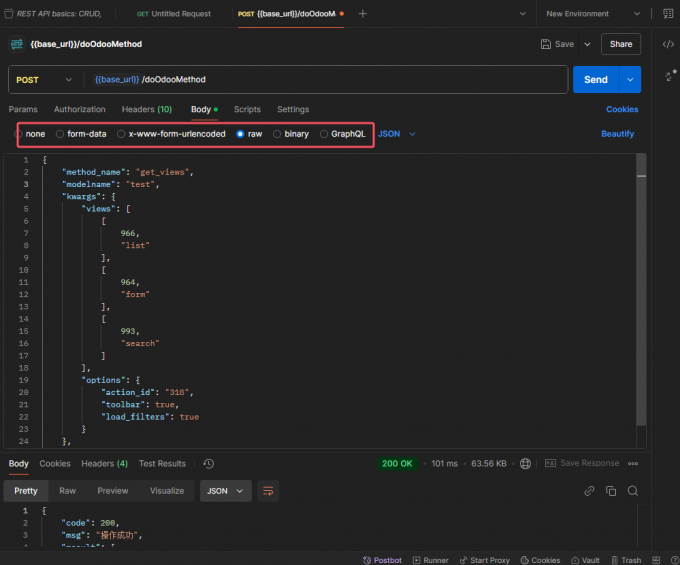
Task: Switch to the Params tab
Action: coord(23,109)
